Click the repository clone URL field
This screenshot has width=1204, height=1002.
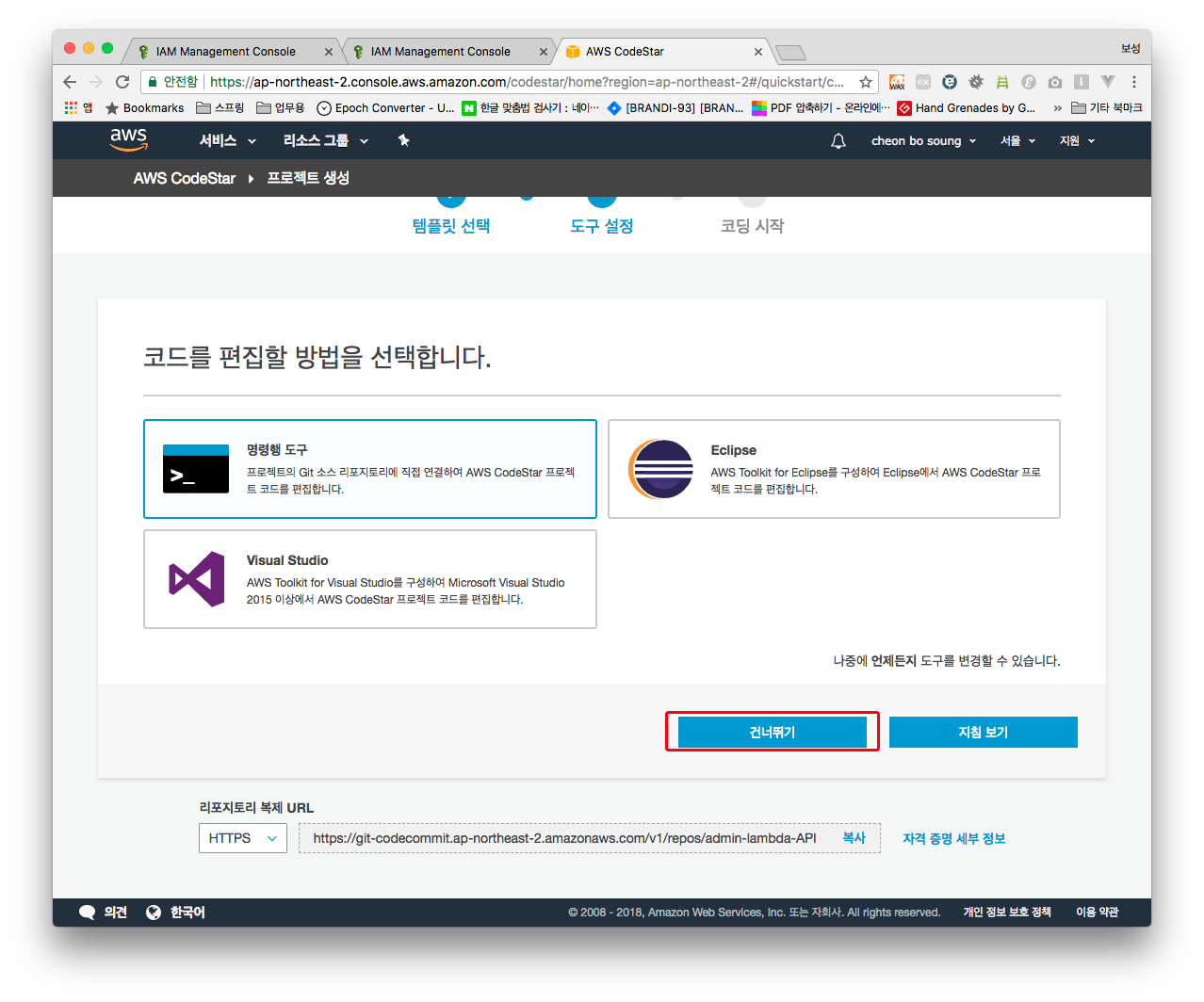564,838
